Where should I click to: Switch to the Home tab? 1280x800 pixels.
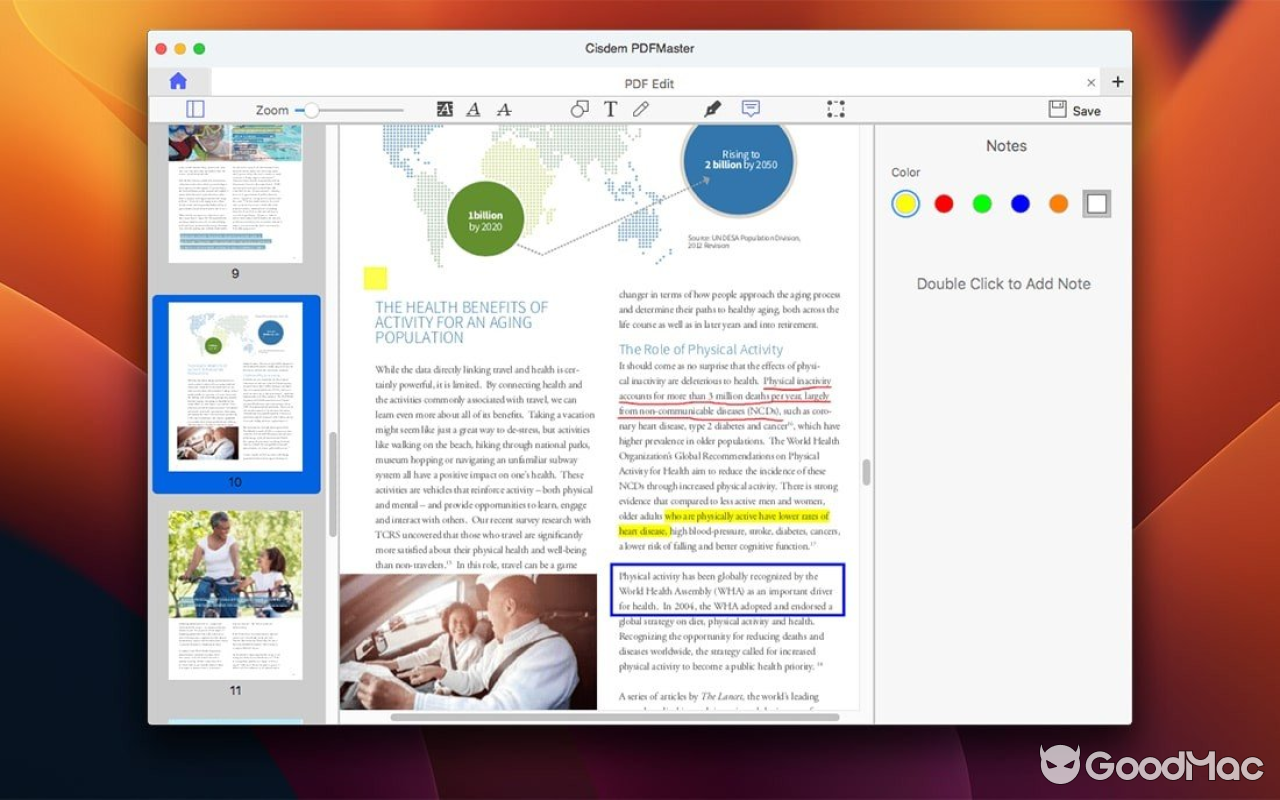coord(180,81)
